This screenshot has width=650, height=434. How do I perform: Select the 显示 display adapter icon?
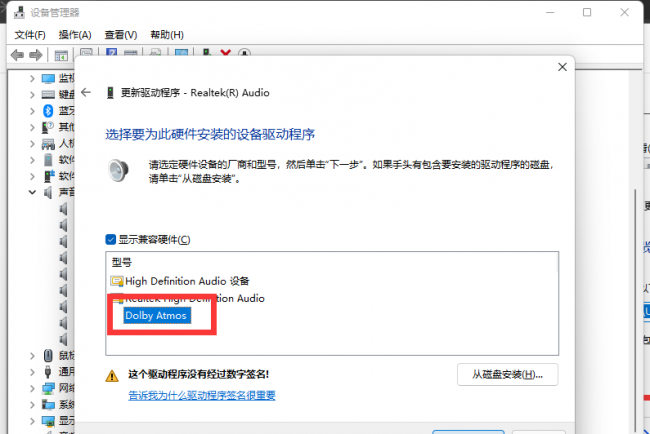click(x=48, y=421)
